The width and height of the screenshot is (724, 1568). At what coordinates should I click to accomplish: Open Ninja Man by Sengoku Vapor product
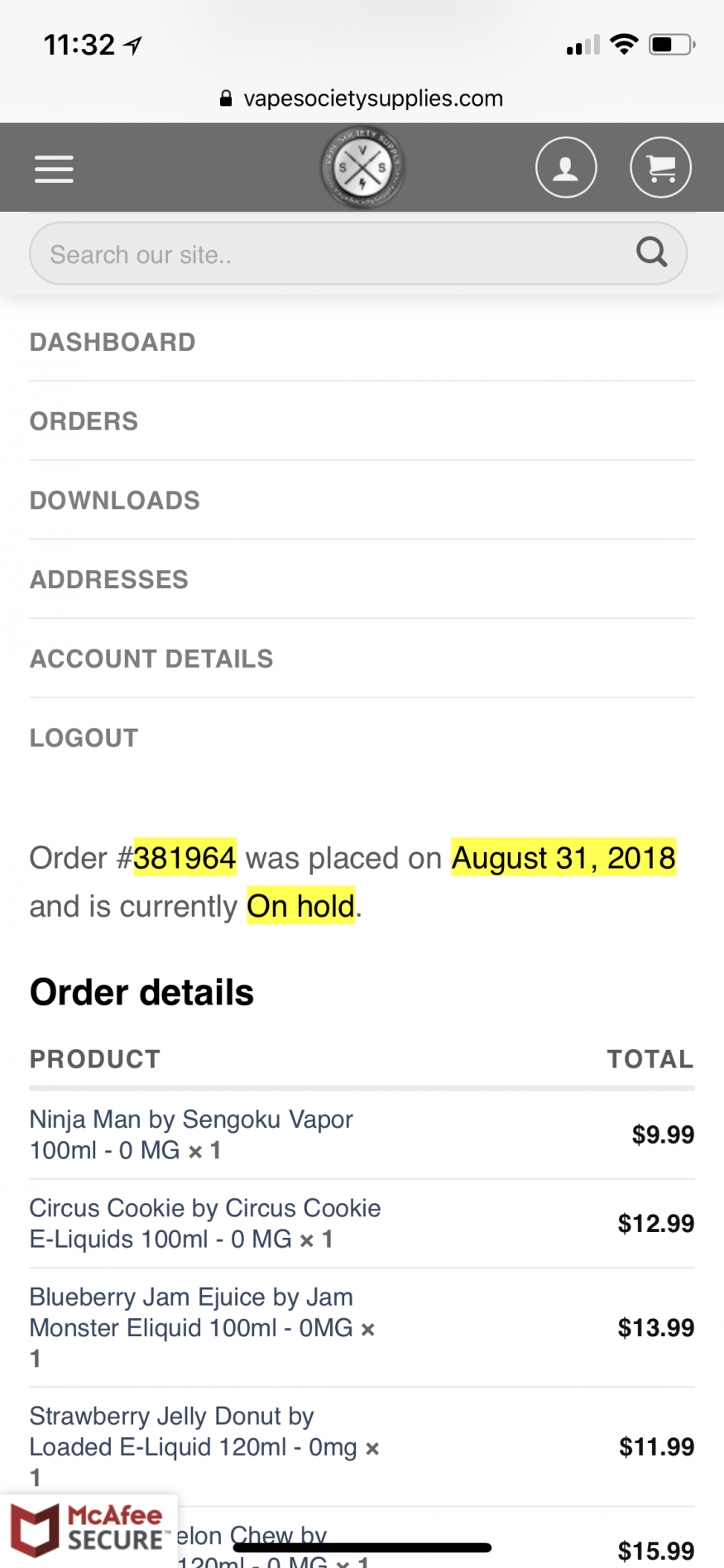click(190, 1120)
